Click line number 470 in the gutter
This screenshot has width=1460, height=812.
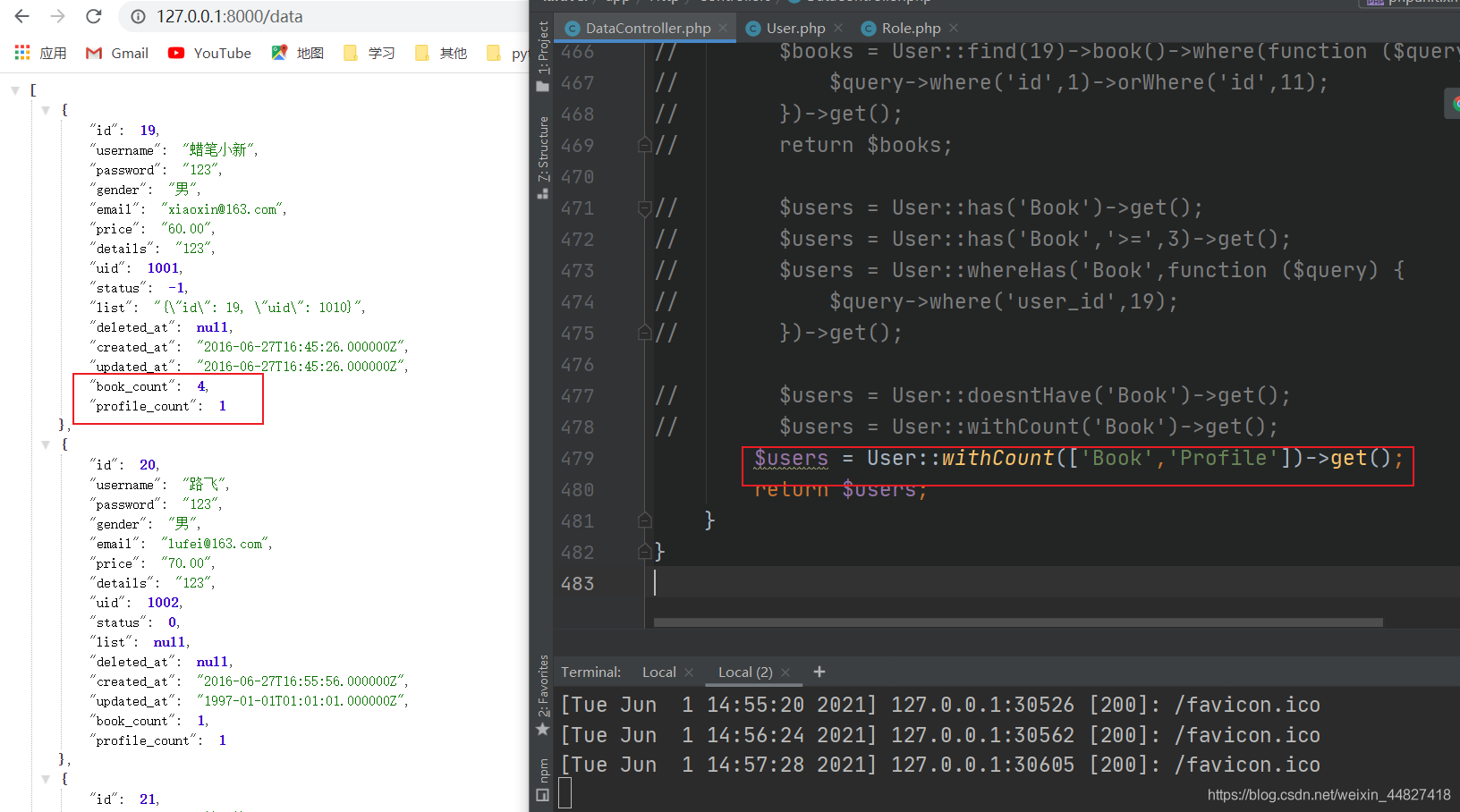[x=577, y=177]
